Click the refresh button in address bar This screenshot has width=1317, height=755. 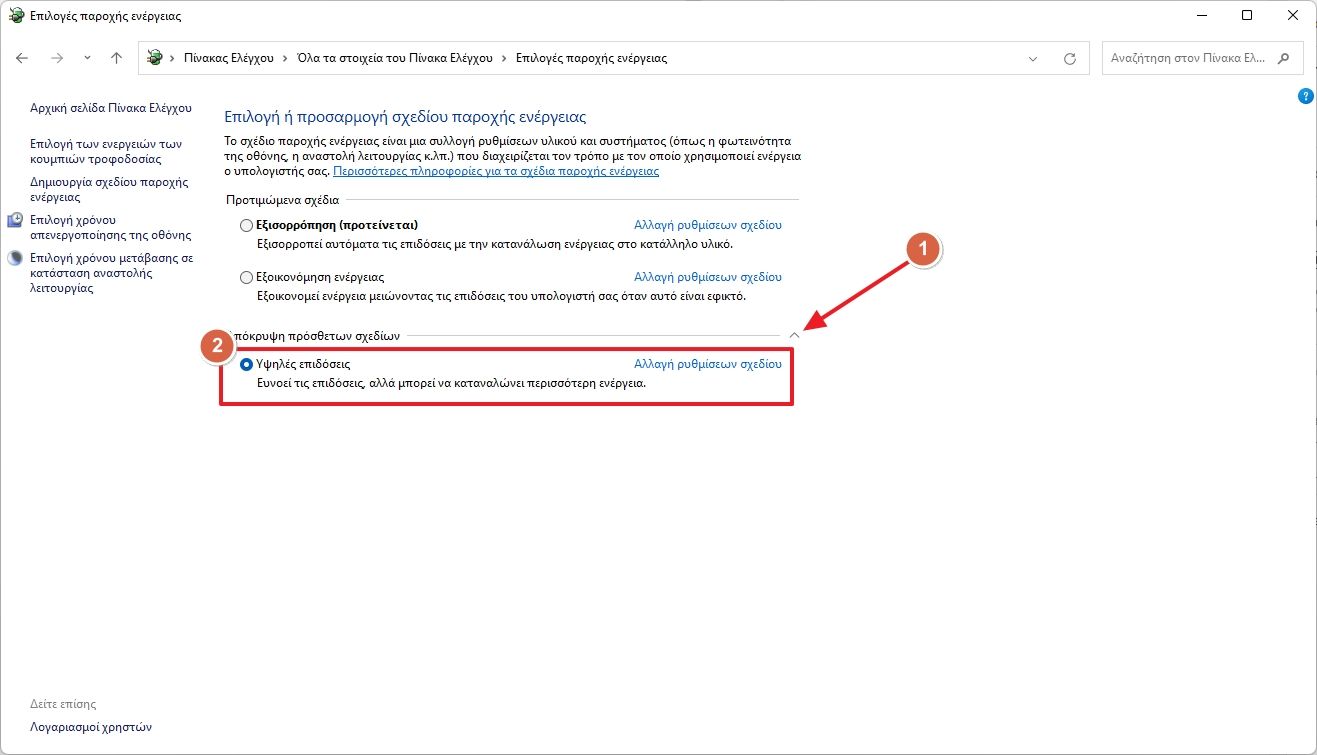1069,58
